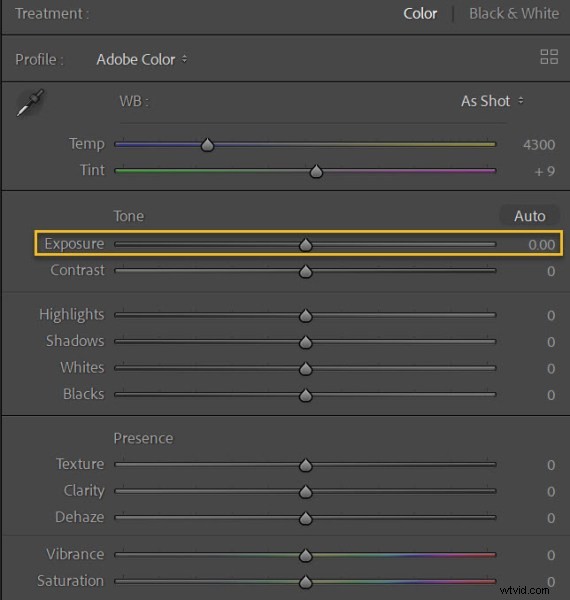Click the Auto tone button
The image size is (570, 600).
(x=529, y=216)
